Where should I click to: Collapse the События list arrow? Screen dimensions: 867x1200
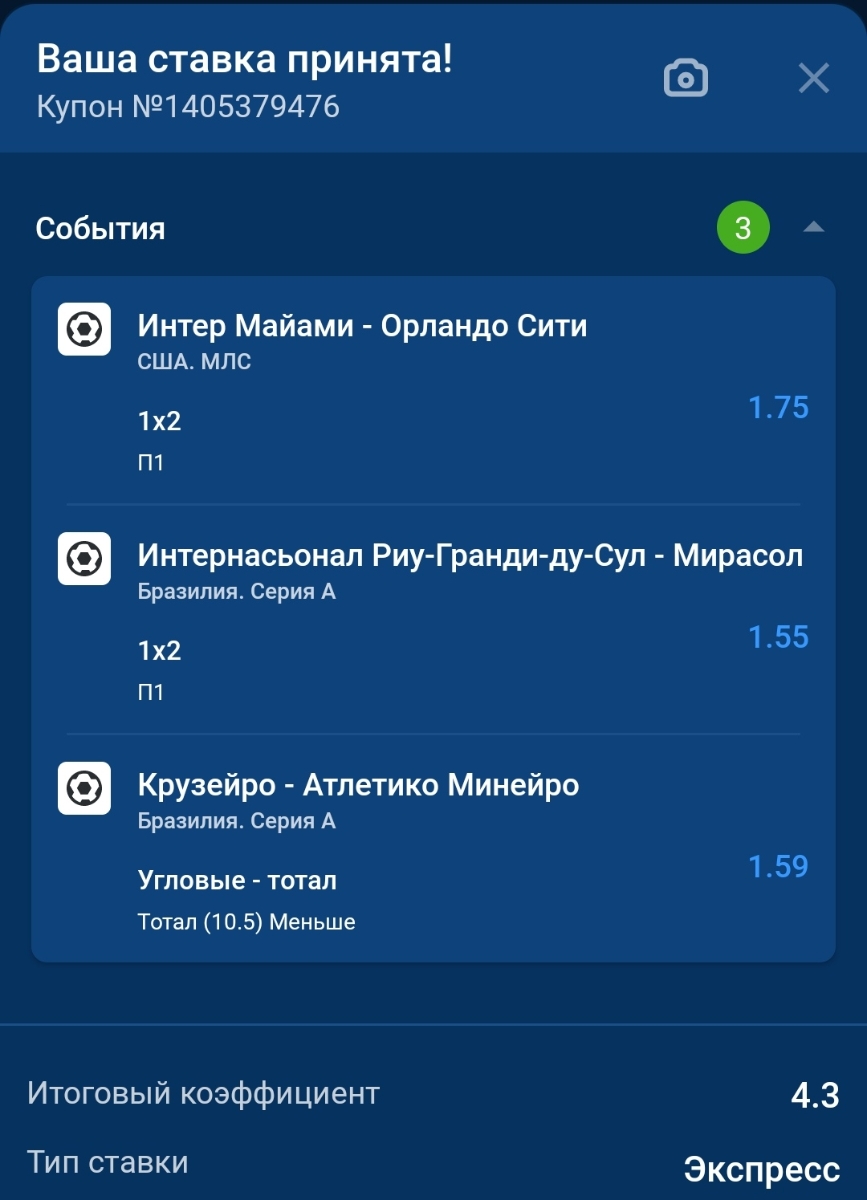814,228
